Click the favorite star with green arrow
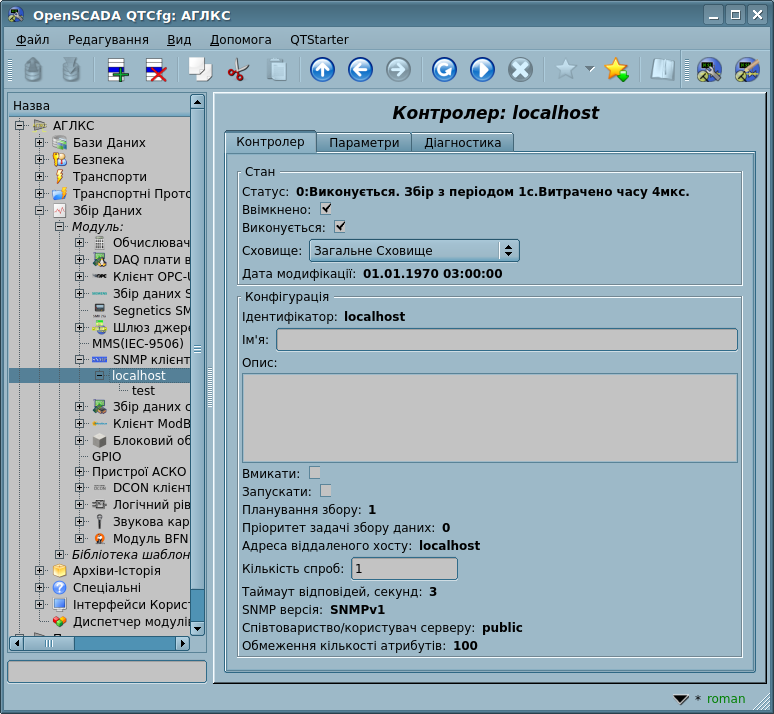 coord(616,70)
